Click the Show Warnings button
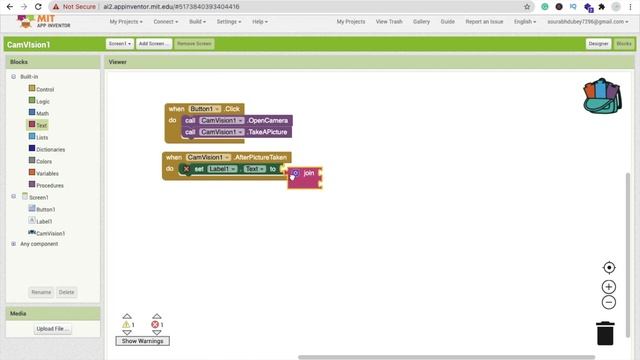The width and height of the screenshot is (640, 360). [x=142, y=341]
